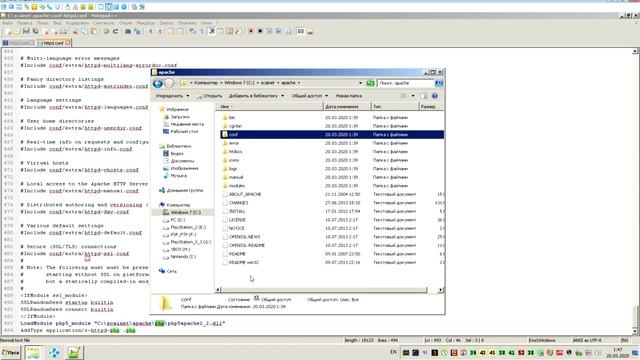640x360 pixels.
Task: Switch to the httpd.conf tab
Action: click(53, 42)
